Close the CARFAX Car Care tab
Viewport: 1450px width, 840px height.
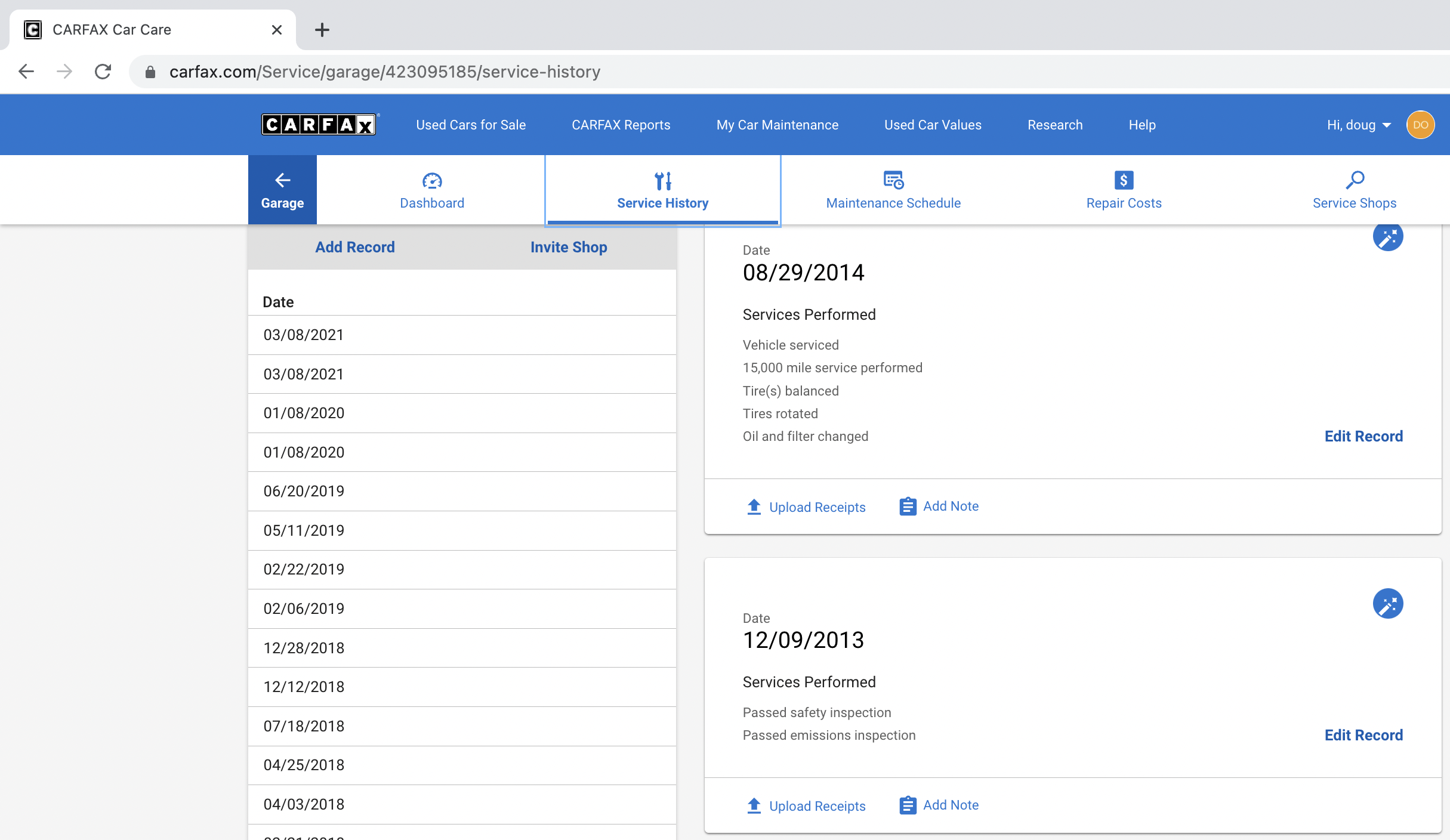pos(276,30)
